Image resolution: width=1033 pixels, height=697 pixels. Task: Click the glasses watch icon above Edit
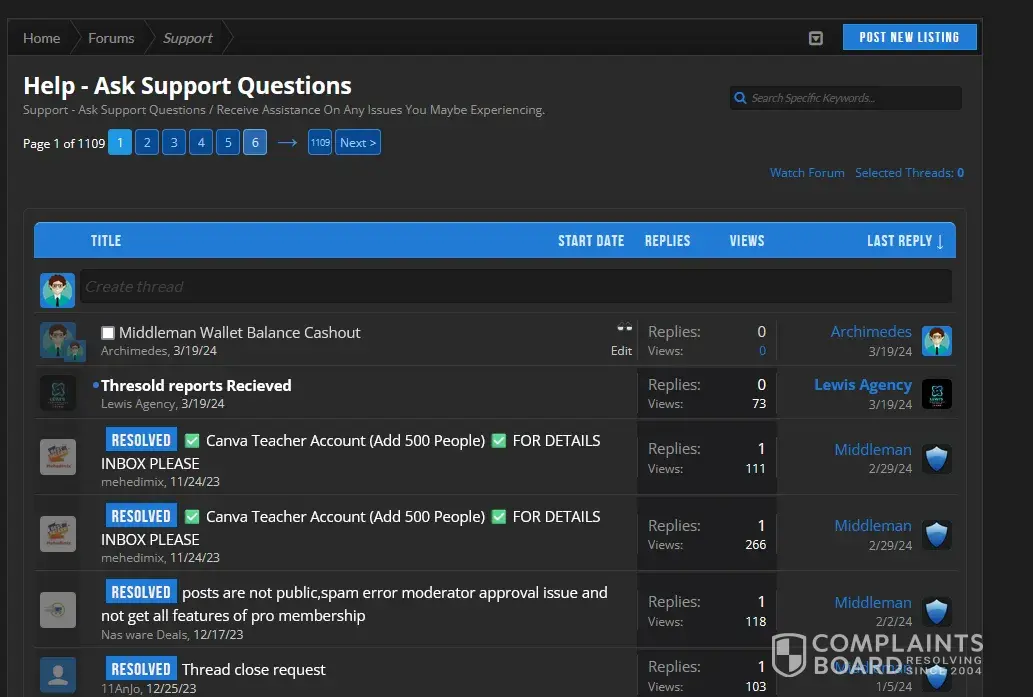click(x=624, y=329)
